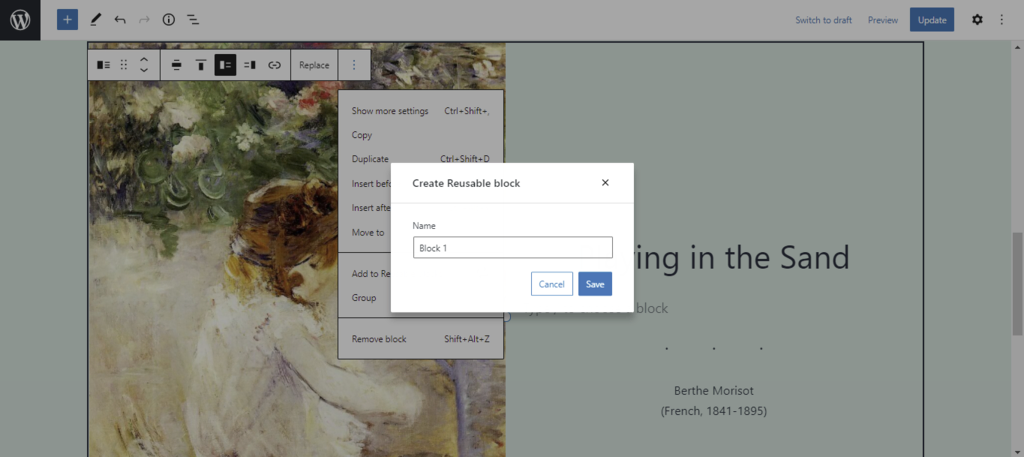Screen dimensions: 1024x457
Task: Open editor options three-dot menu
Action: [1002, 20]
